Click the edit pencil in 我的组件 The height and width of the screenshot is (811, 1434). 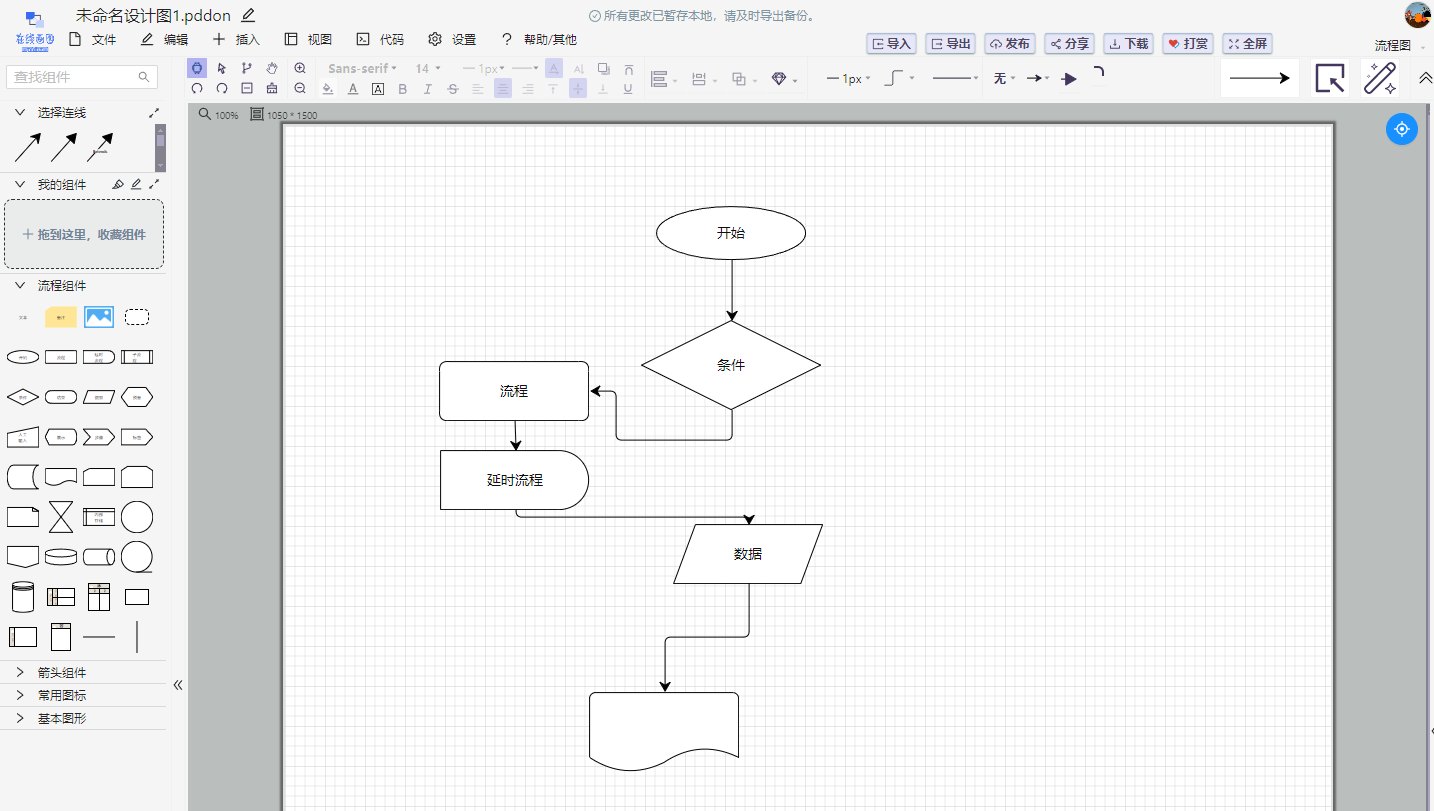tap(136, 184)
